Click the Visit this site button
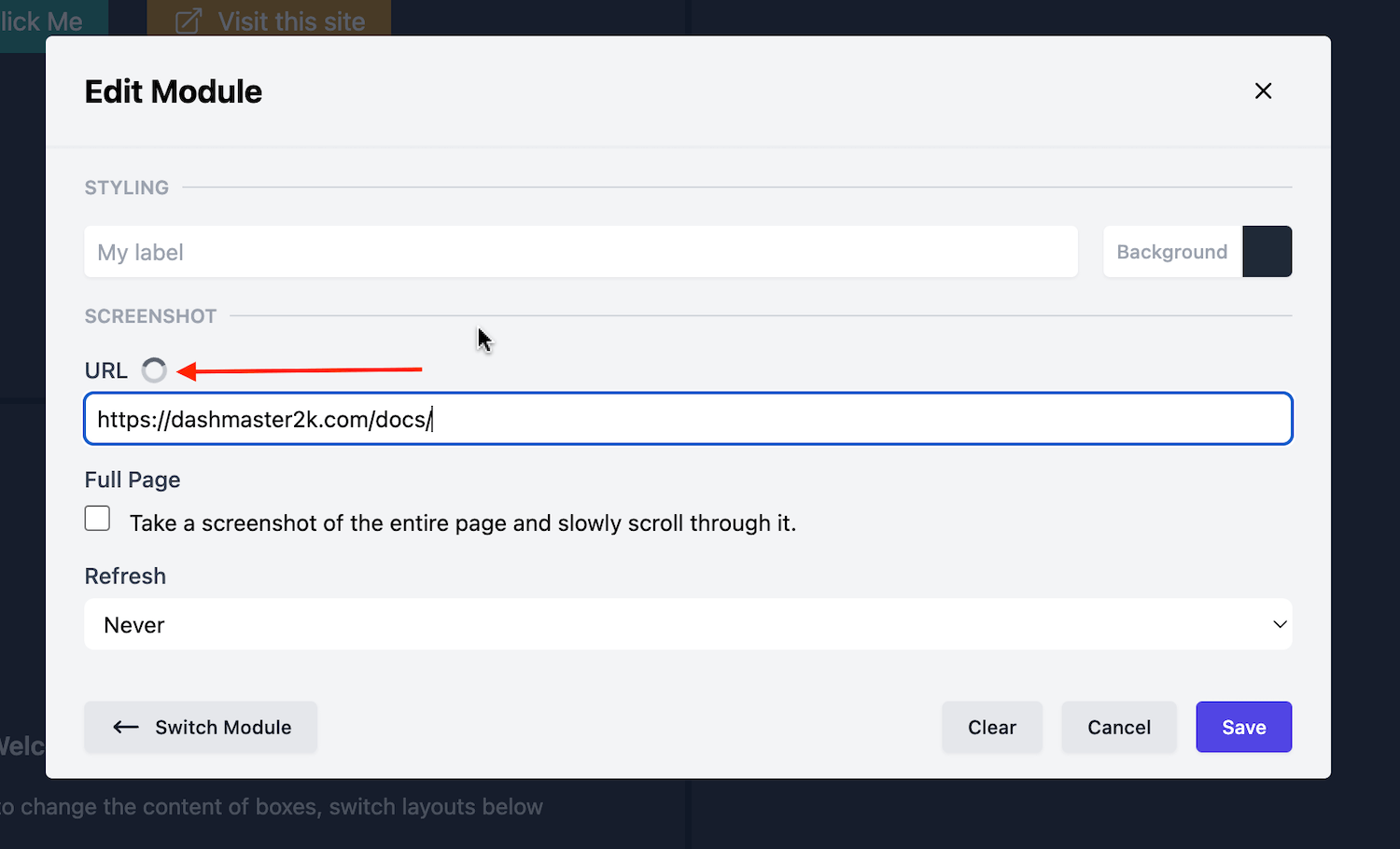 tap(269, 21)
